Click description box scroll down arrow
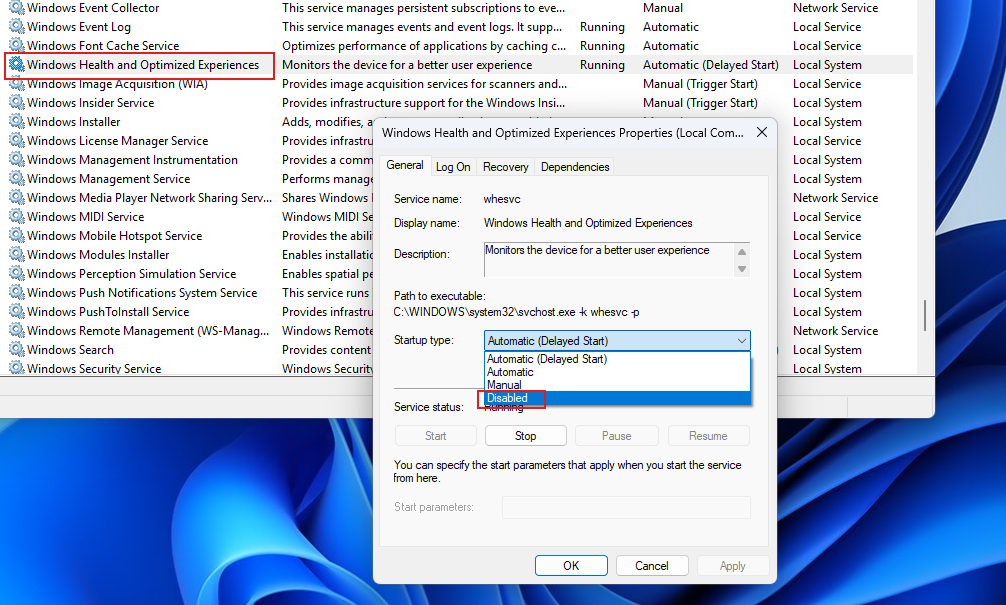 tap(742, 269)
